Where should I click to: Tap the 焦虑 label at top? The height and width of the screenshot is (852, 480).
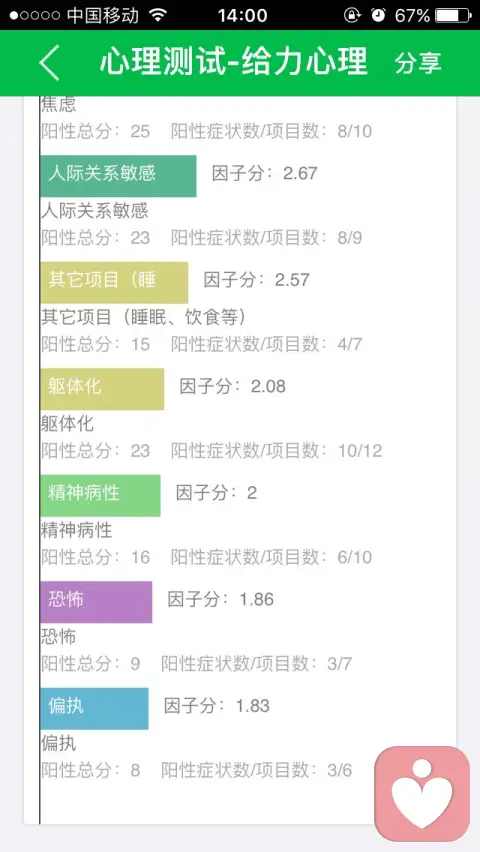click(59, 104)
